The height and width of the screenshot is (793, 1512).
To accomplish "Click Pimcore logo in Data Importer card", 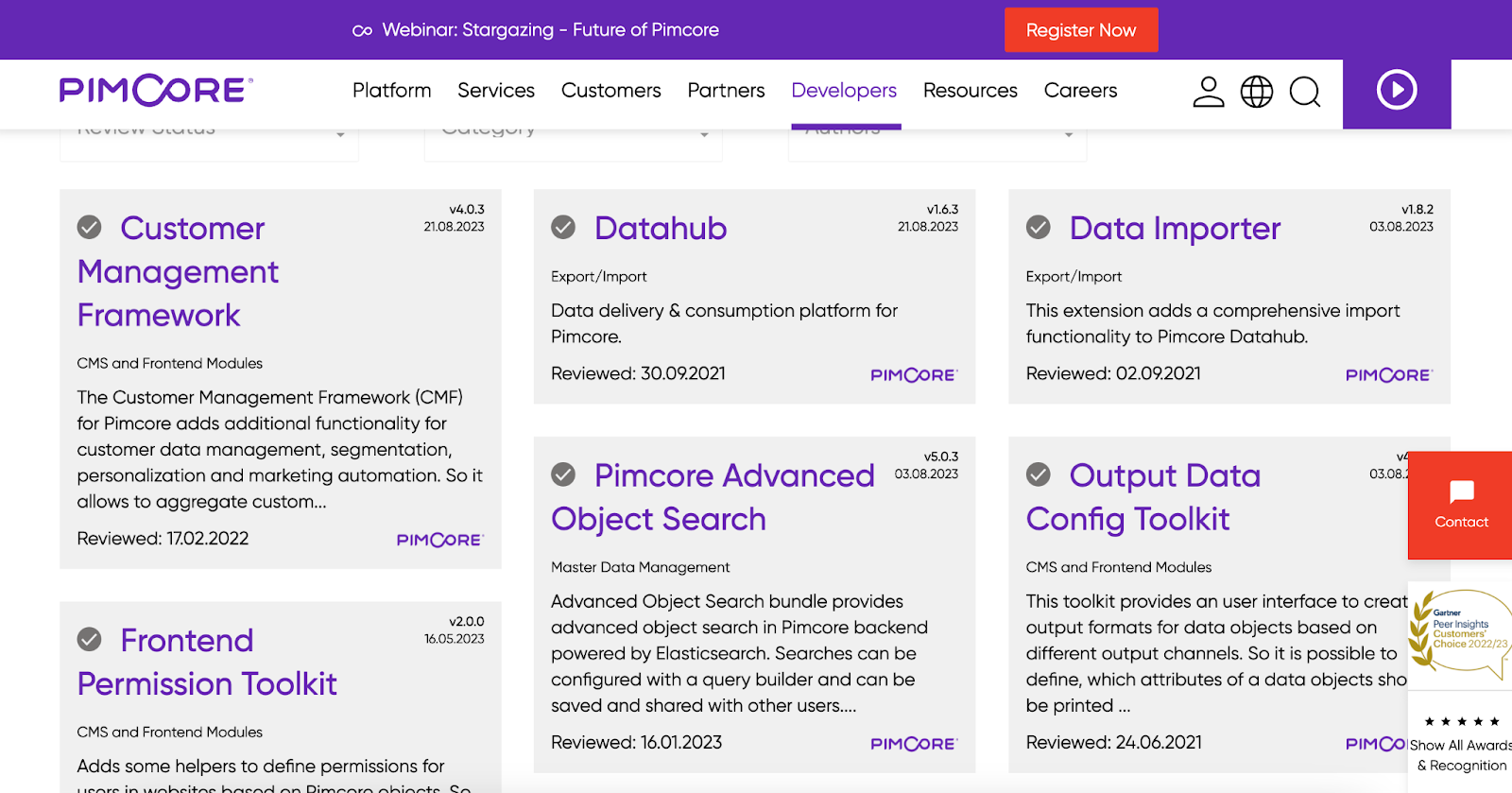I will tap(1389, 375).
